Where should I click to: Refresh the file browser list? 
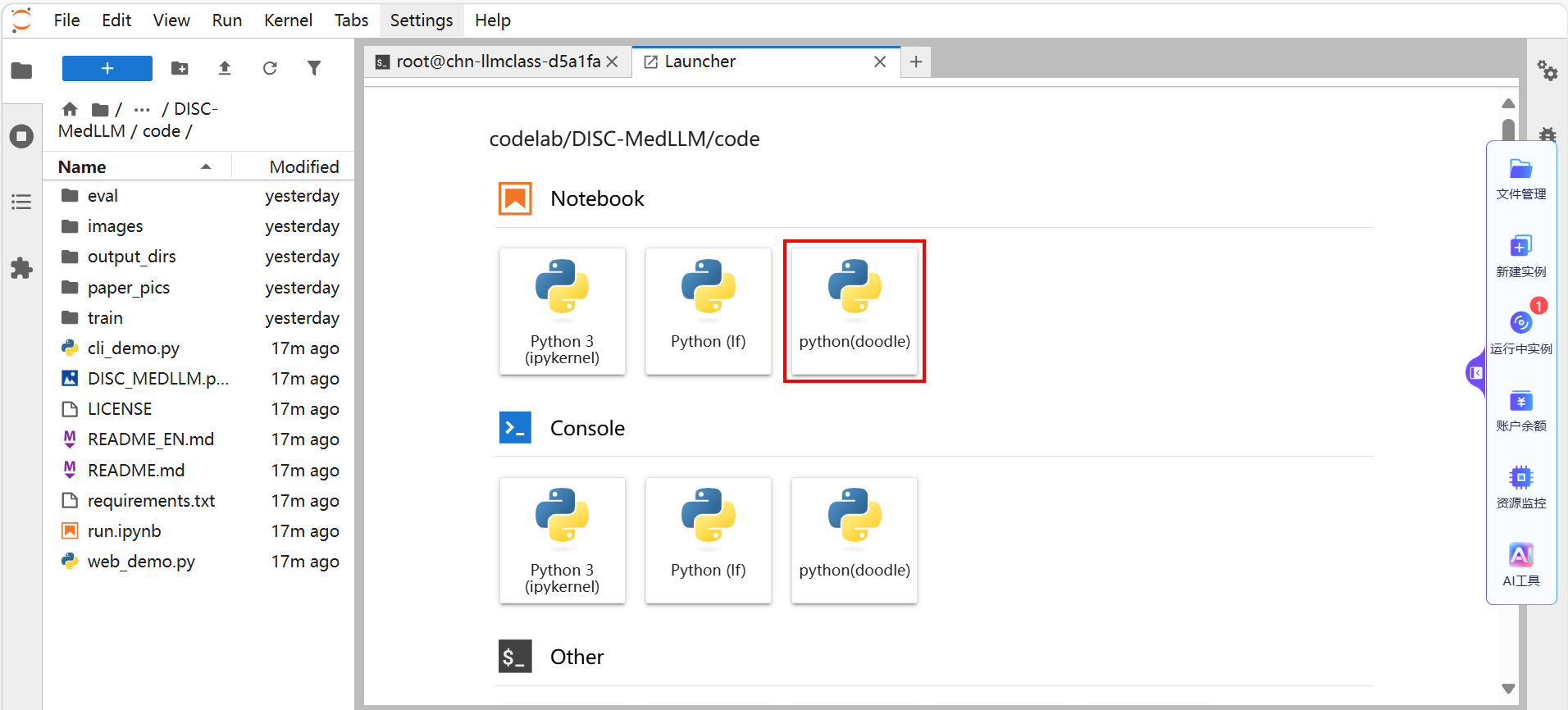[x=270, y=68]
